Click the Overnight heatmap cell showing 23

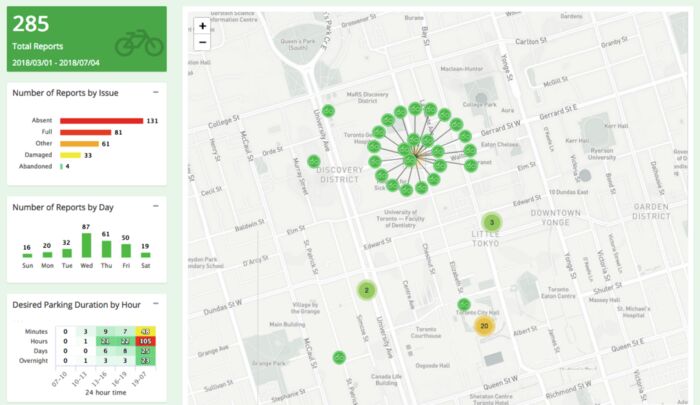[x=146, y=361]
